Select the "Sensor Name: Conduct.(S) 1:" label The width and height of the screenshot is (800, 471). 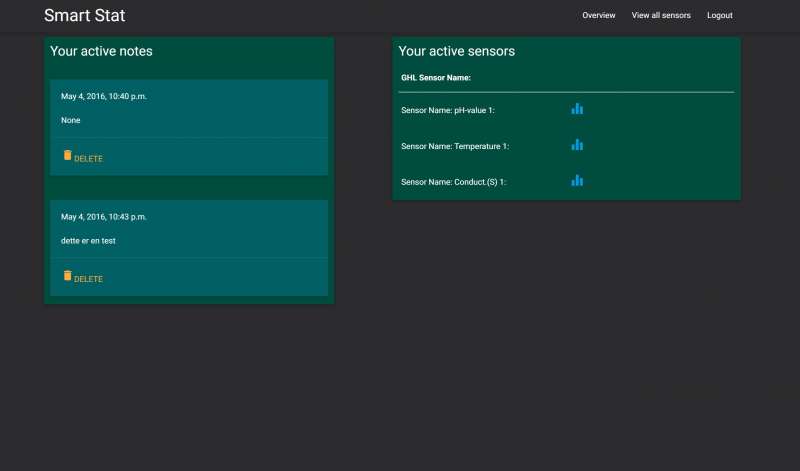[x=454, y=183]
